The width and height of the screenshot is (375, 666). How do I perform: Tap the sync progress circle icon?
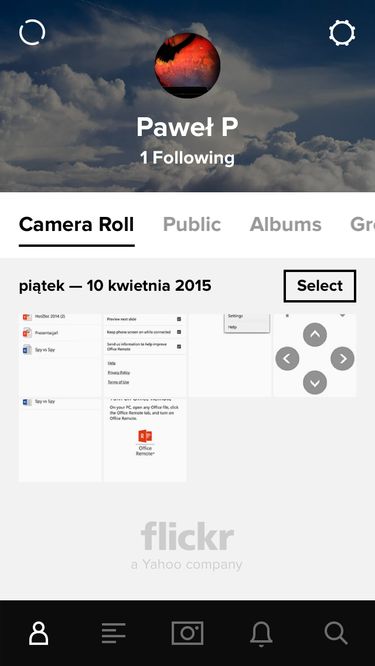click(x=32, y=32)
